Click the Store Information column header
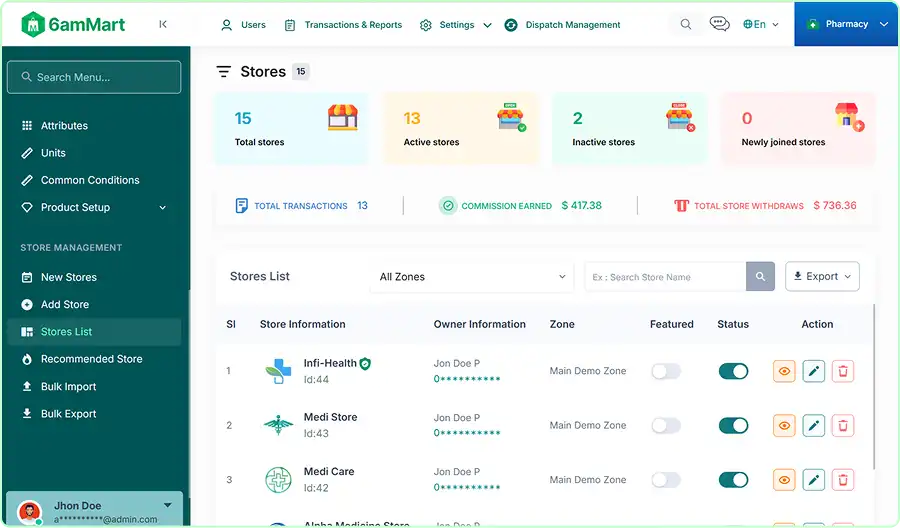This screenshot has height=528, width=900. pyautogui.click(x=302, y=324)
